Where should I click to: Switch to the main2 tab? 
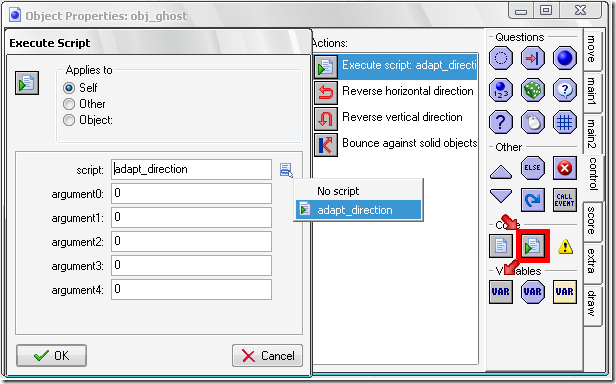pyautogui.click(x=592, y=134)
